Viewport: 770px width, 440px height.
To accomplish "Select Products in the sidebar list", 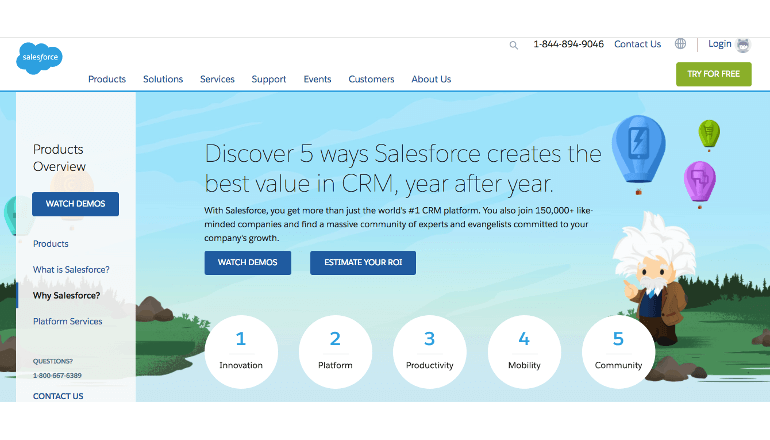I will click(51, 244).
